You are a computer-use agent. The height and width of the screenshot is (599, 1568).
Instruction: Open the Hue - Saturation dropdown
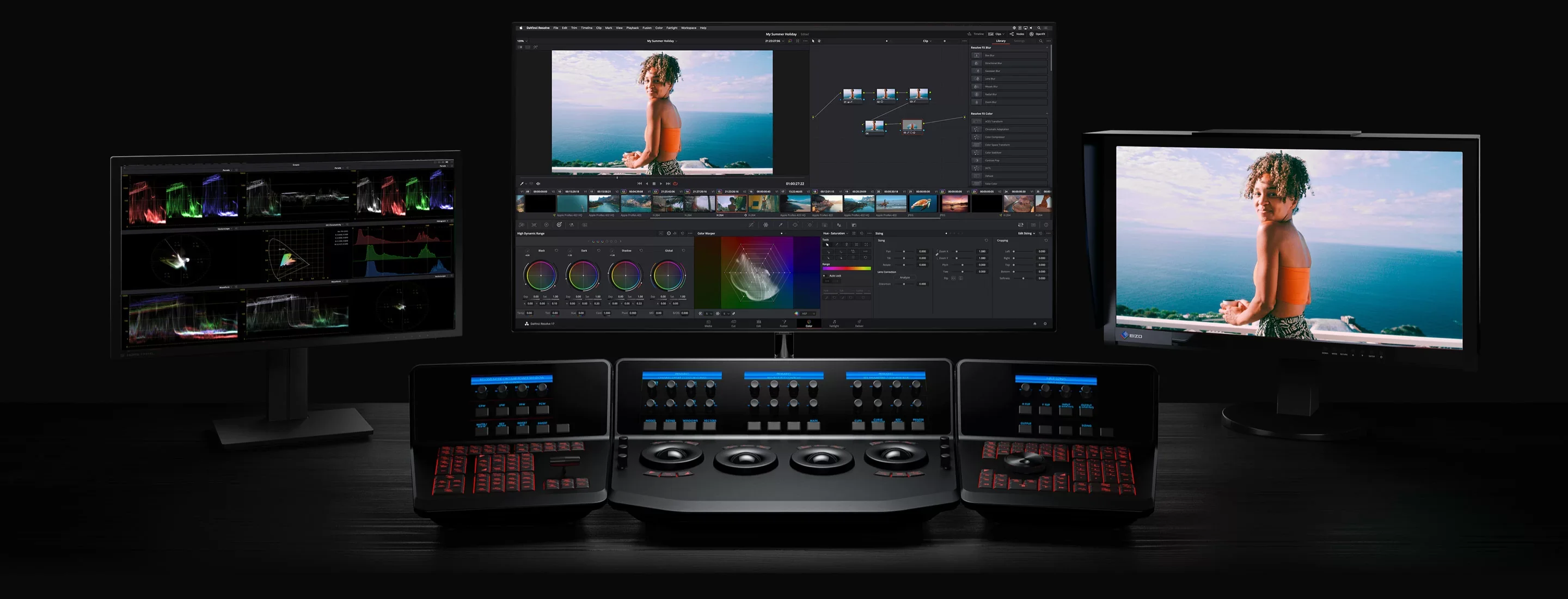[x=835, y=233]
